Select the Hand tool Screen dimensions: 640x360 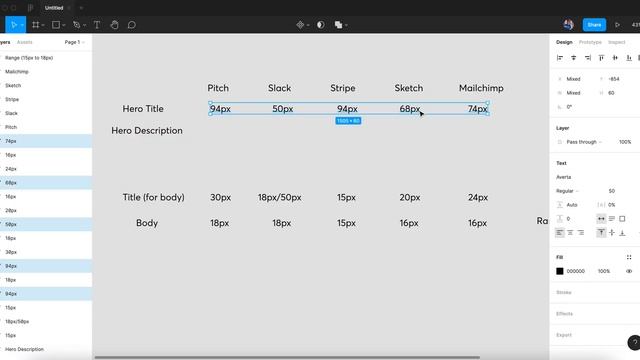tap(114, 25)
